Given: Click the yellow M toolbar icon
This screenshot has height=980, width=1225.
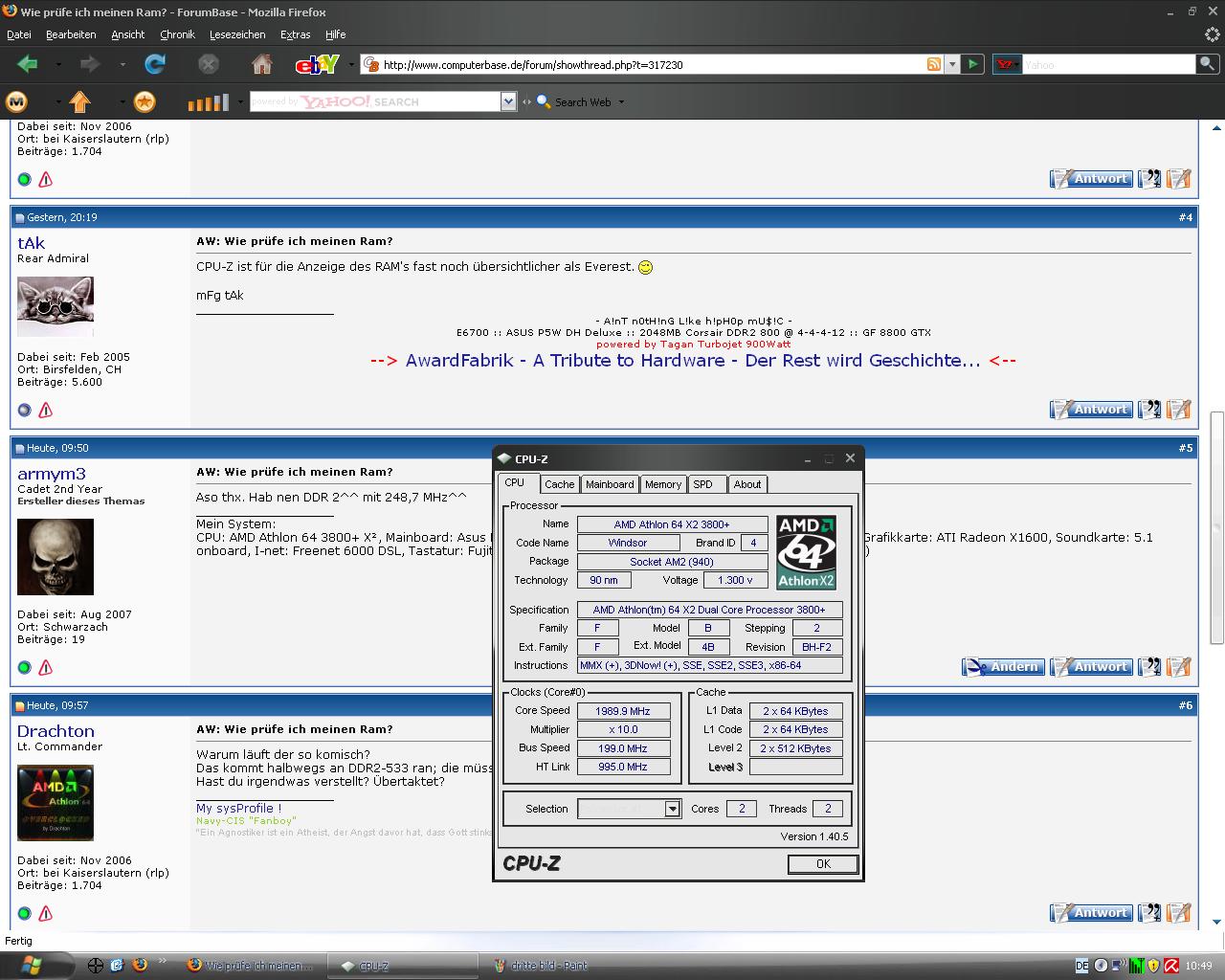Looking at the screenshot, I should click(17, 101).
